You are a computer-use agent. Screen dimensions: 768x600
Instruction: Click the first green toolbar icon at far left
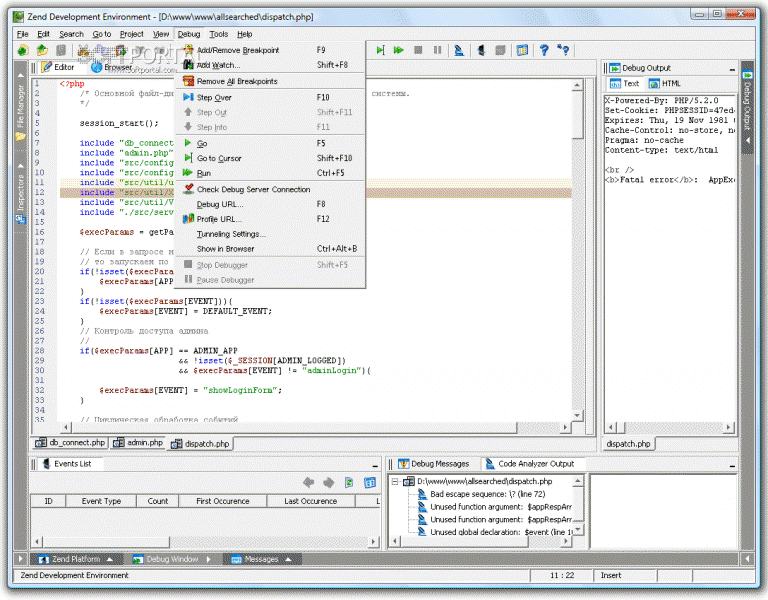point(23,50)
